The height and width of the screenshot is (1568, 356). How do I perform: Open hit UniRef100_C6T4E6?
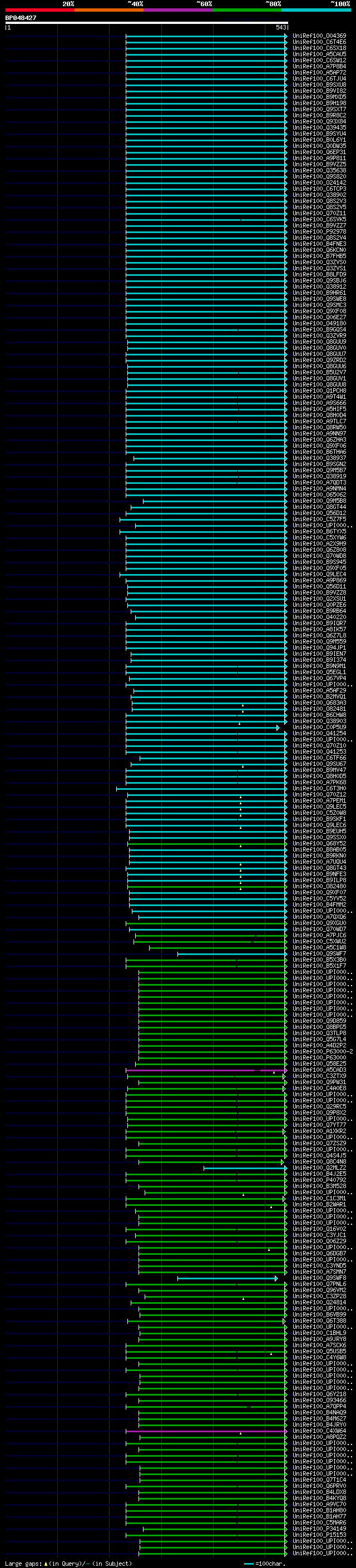coord(319,42)
